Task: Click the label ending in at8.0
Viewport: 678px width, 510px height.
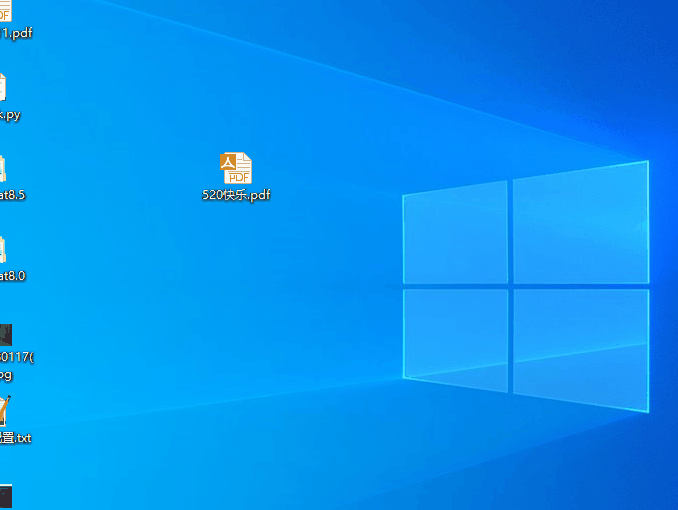Action: coord(13,276)
